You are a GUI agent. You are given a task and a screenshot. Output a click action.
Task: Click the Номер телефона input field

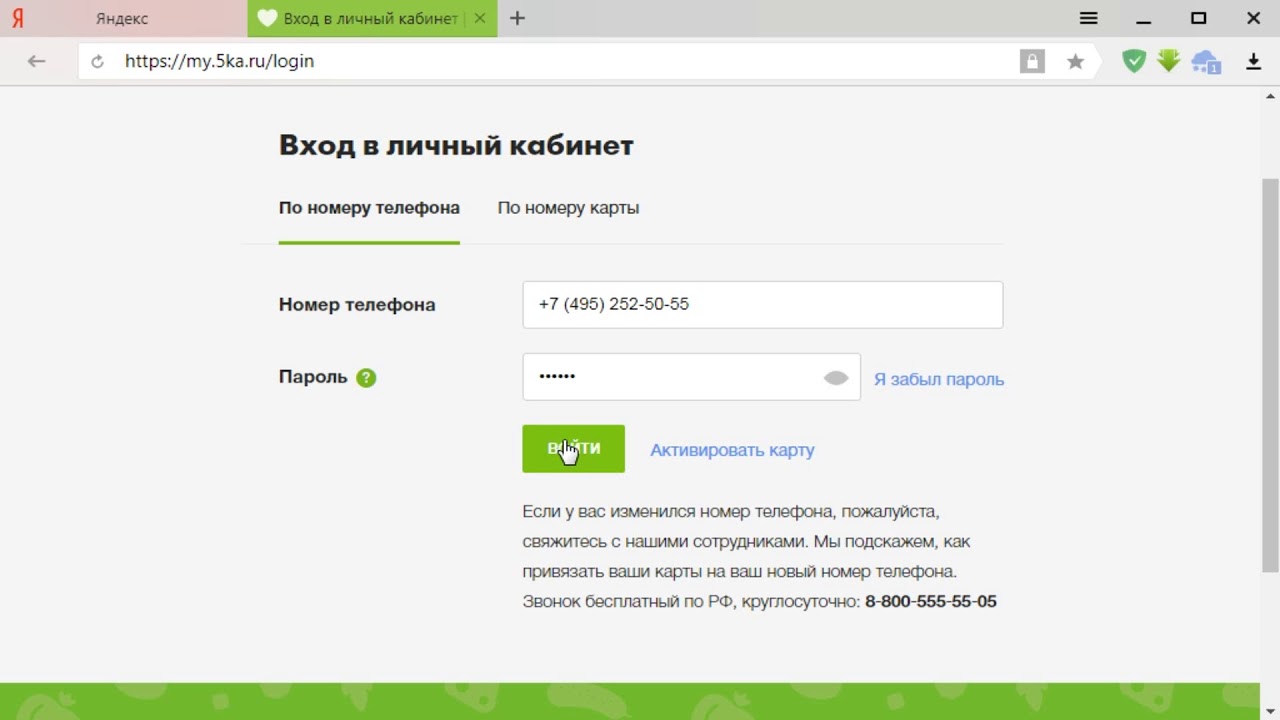click(x=762, y=304)
